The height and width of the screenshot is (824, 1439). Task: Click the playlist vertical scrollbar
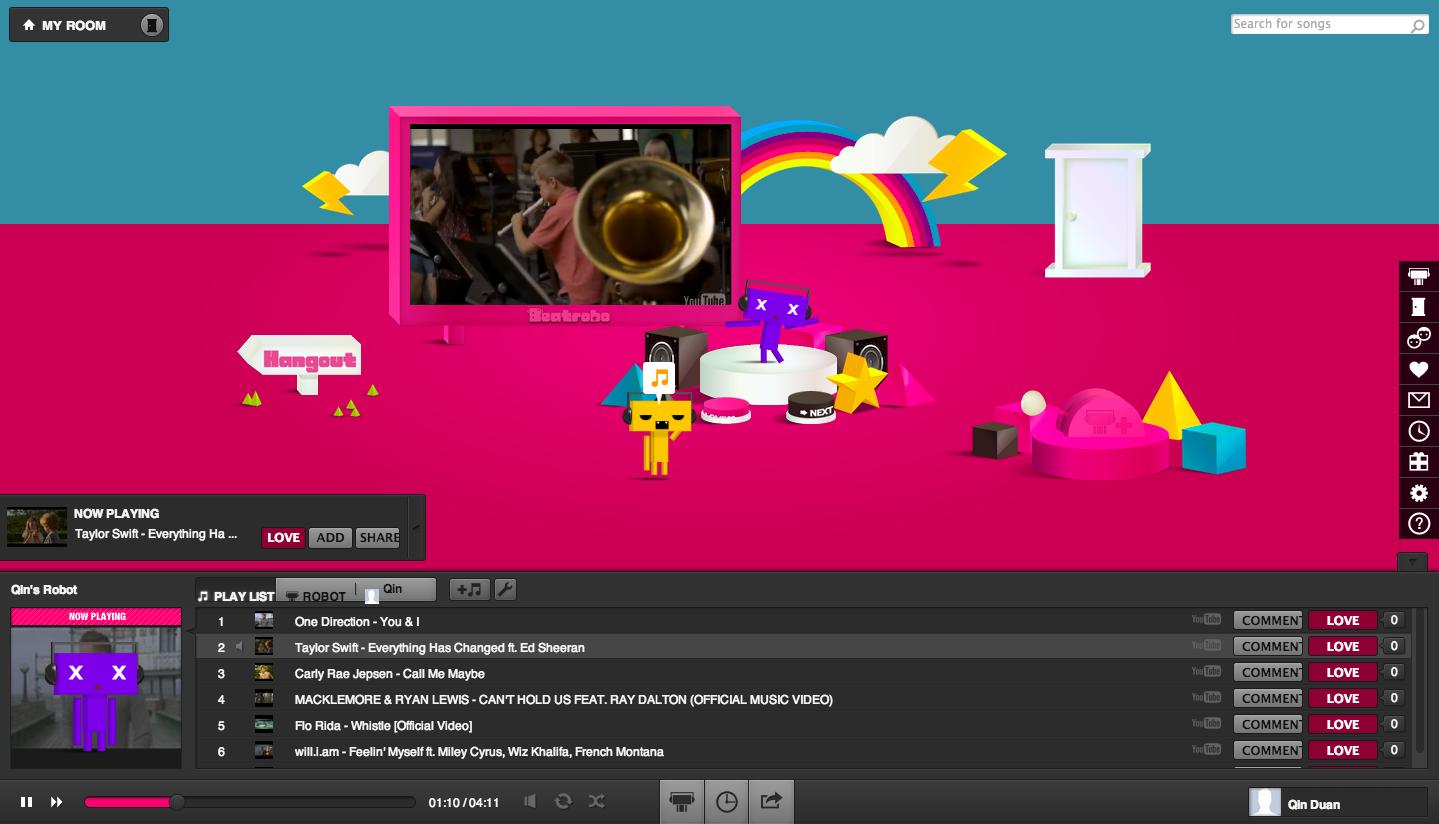coord(1421,680)
